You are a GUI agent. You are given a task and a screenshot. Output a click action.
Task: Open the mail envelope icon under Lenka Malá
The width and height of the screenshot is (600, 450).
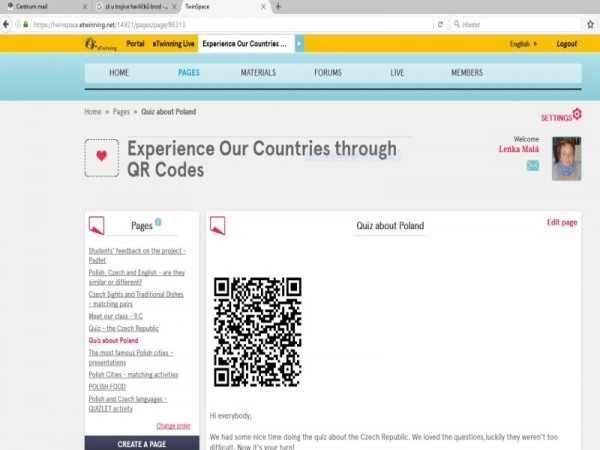[533, 166]
